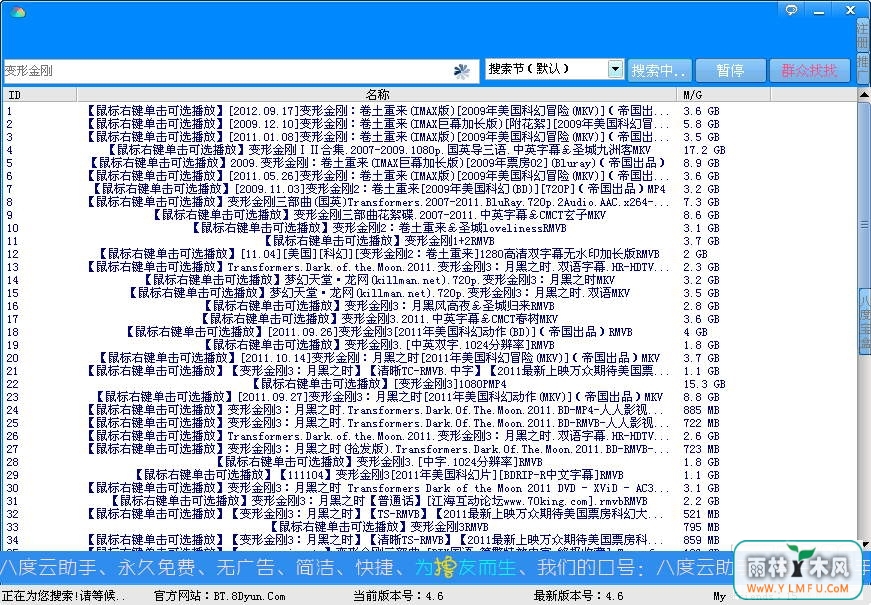Select row 2 [2009.12.10] IMAX巨幕加长版
Viewport: 871px width, 605px height.
click(x=430, y=124)
